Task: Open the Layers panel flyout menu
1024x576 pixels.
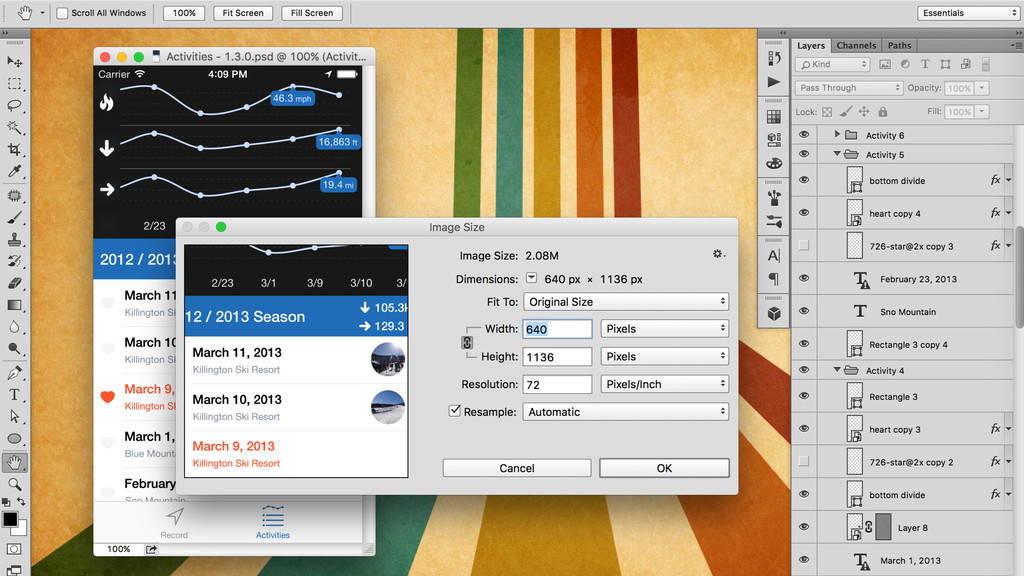Action: click(1016, 46)
